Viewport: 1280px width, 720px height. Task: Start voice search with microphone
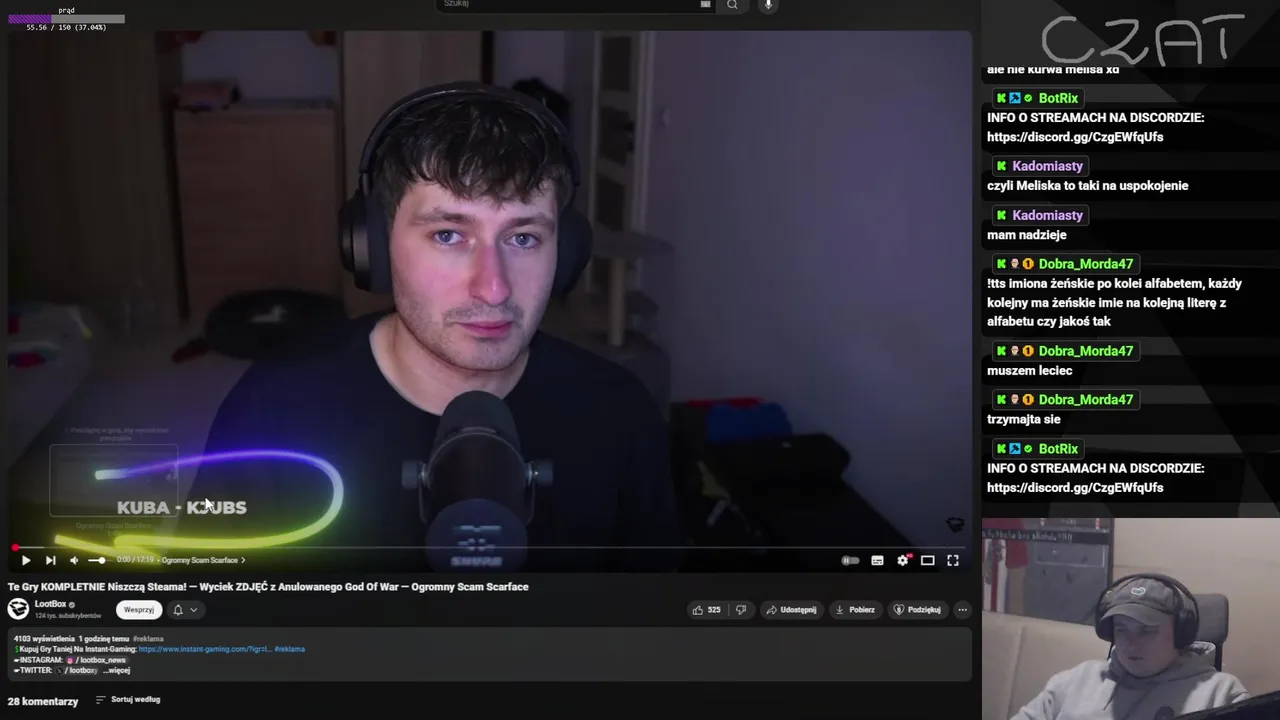pos(768,4)
